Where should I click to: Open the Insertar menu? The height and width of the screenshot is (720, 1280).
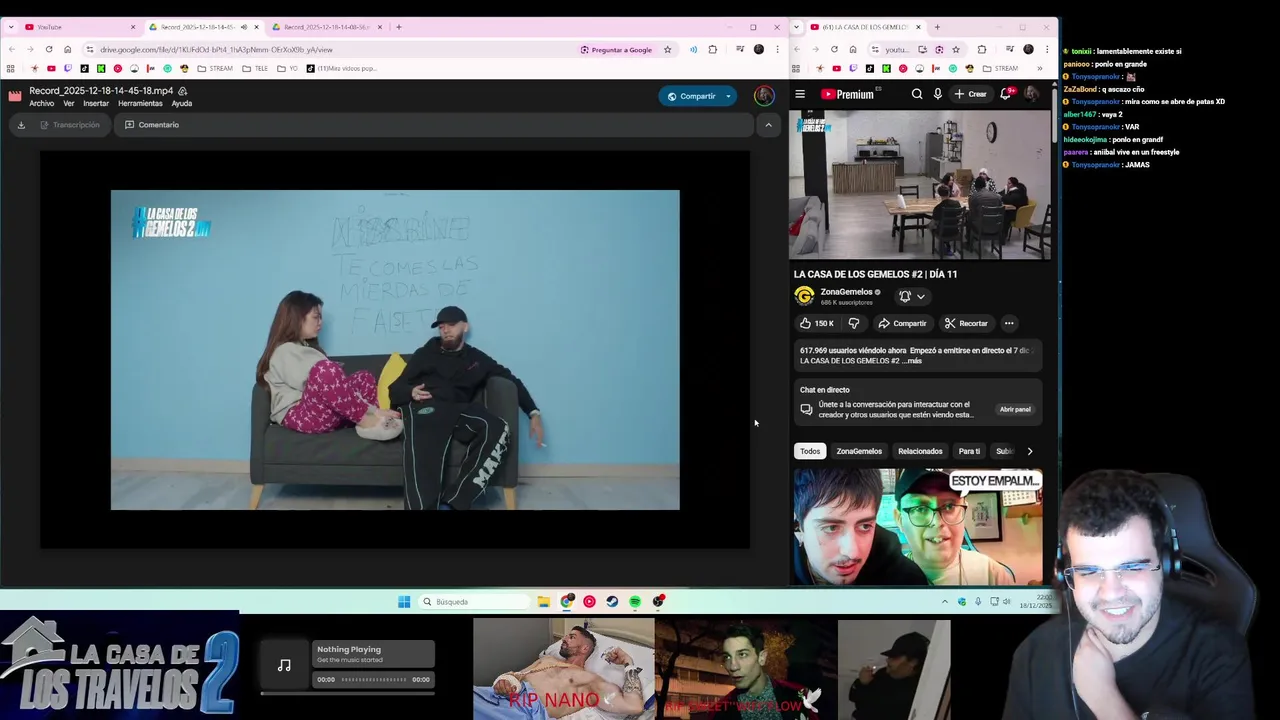[x=96, y=103]
